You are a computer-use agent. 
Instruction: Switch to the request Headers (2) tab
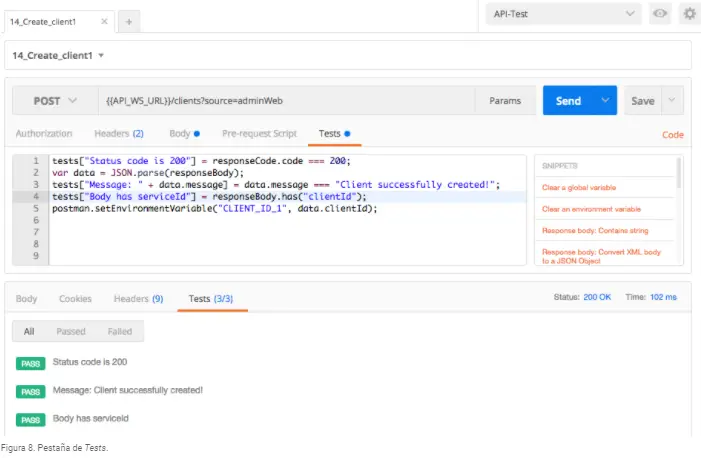119,133
